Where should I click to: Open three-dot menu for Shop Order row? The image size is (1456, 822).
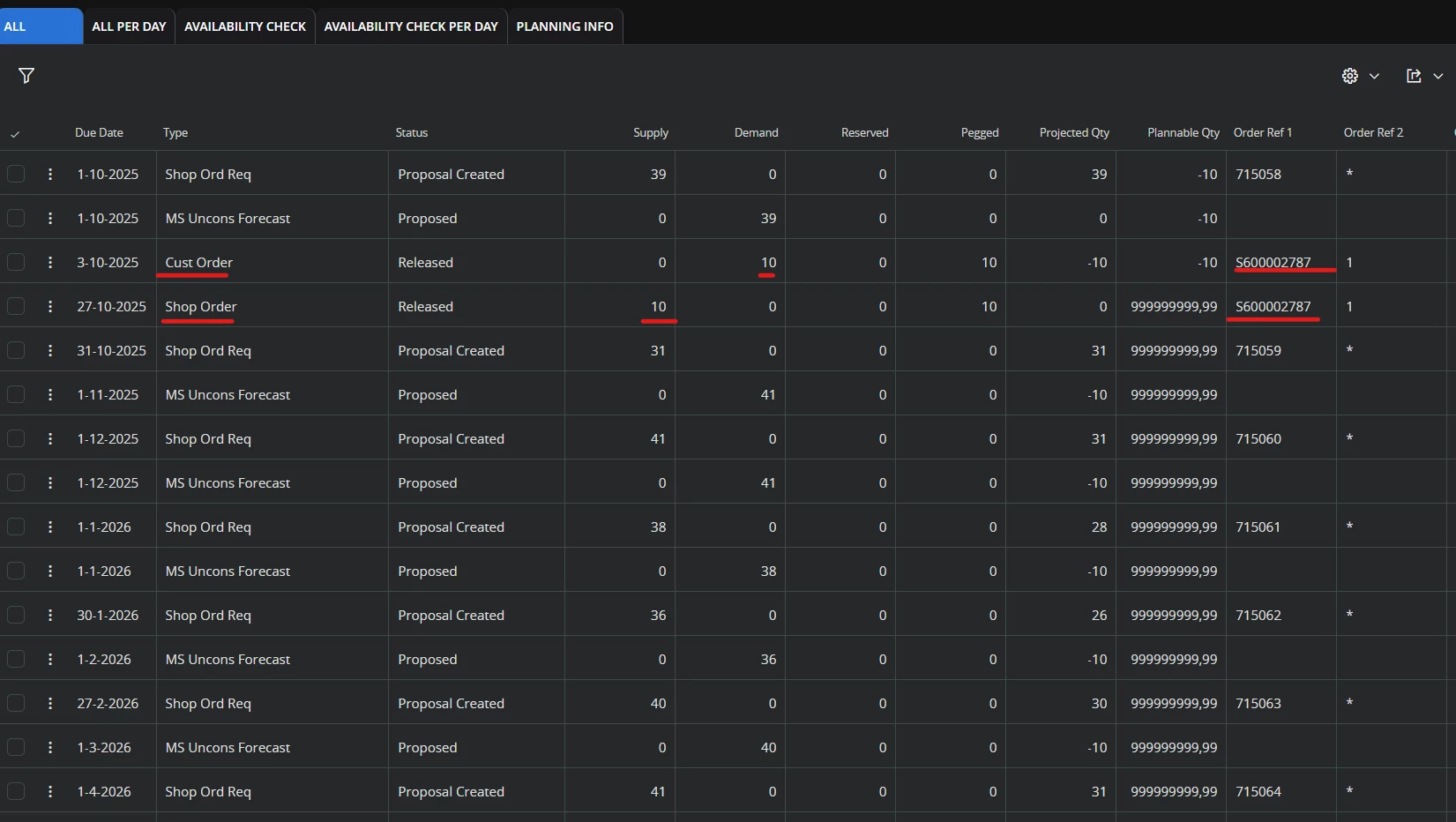(50, 307)
